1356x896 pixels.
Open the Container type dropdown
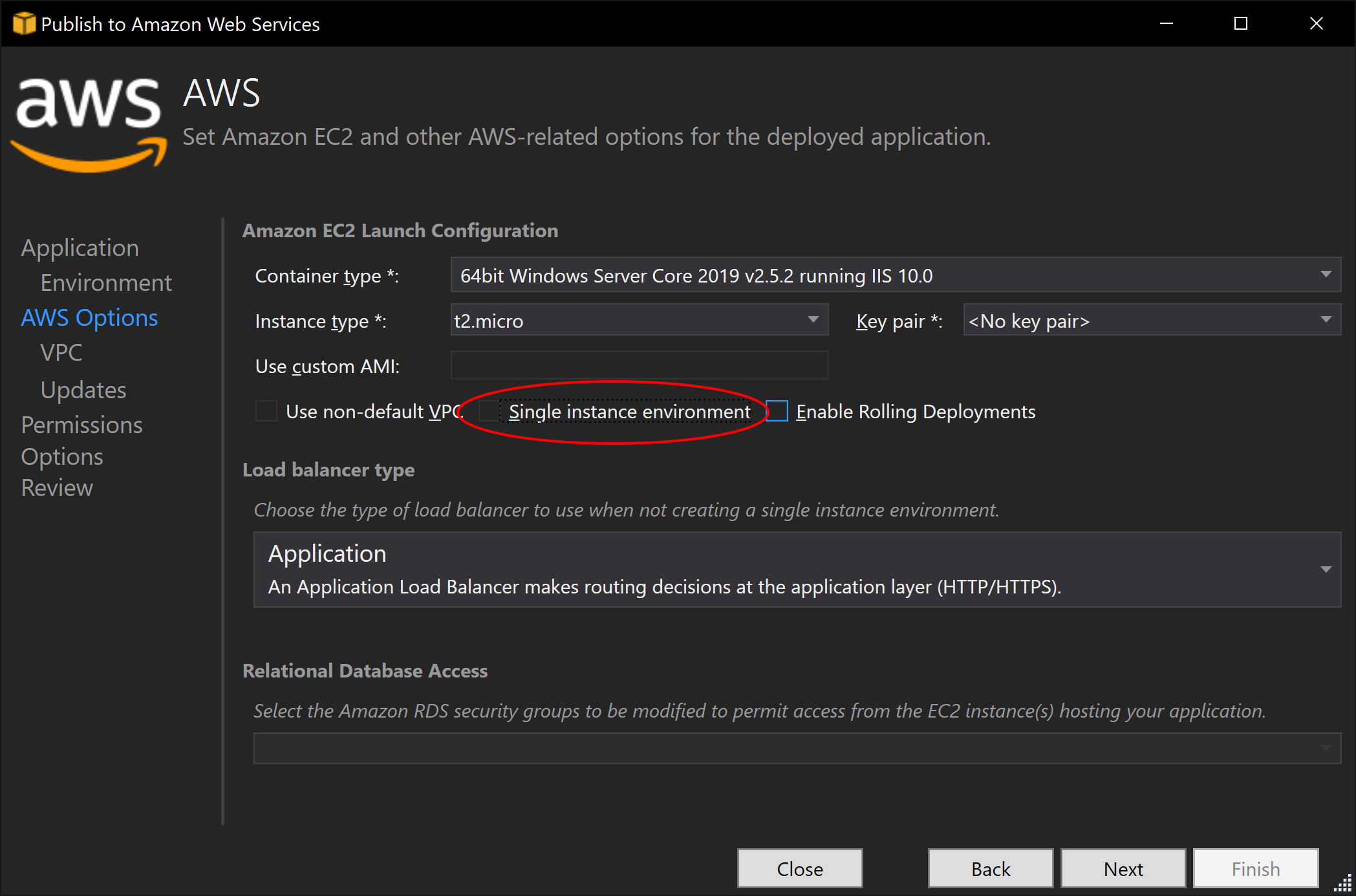pos(1327,275)
